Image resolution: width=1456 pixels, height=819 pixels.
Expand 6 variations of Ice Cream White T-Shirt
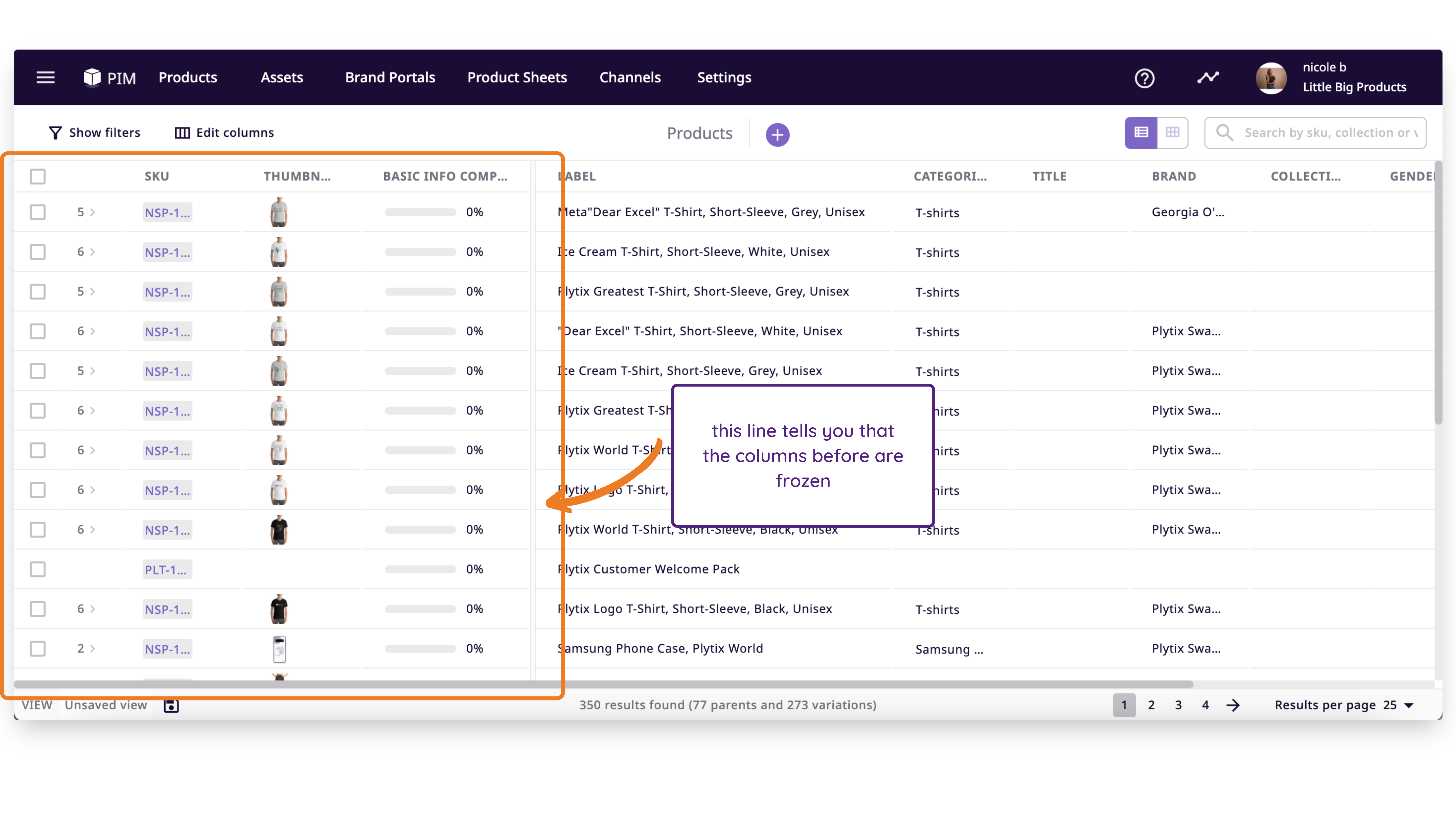(86, 252)
